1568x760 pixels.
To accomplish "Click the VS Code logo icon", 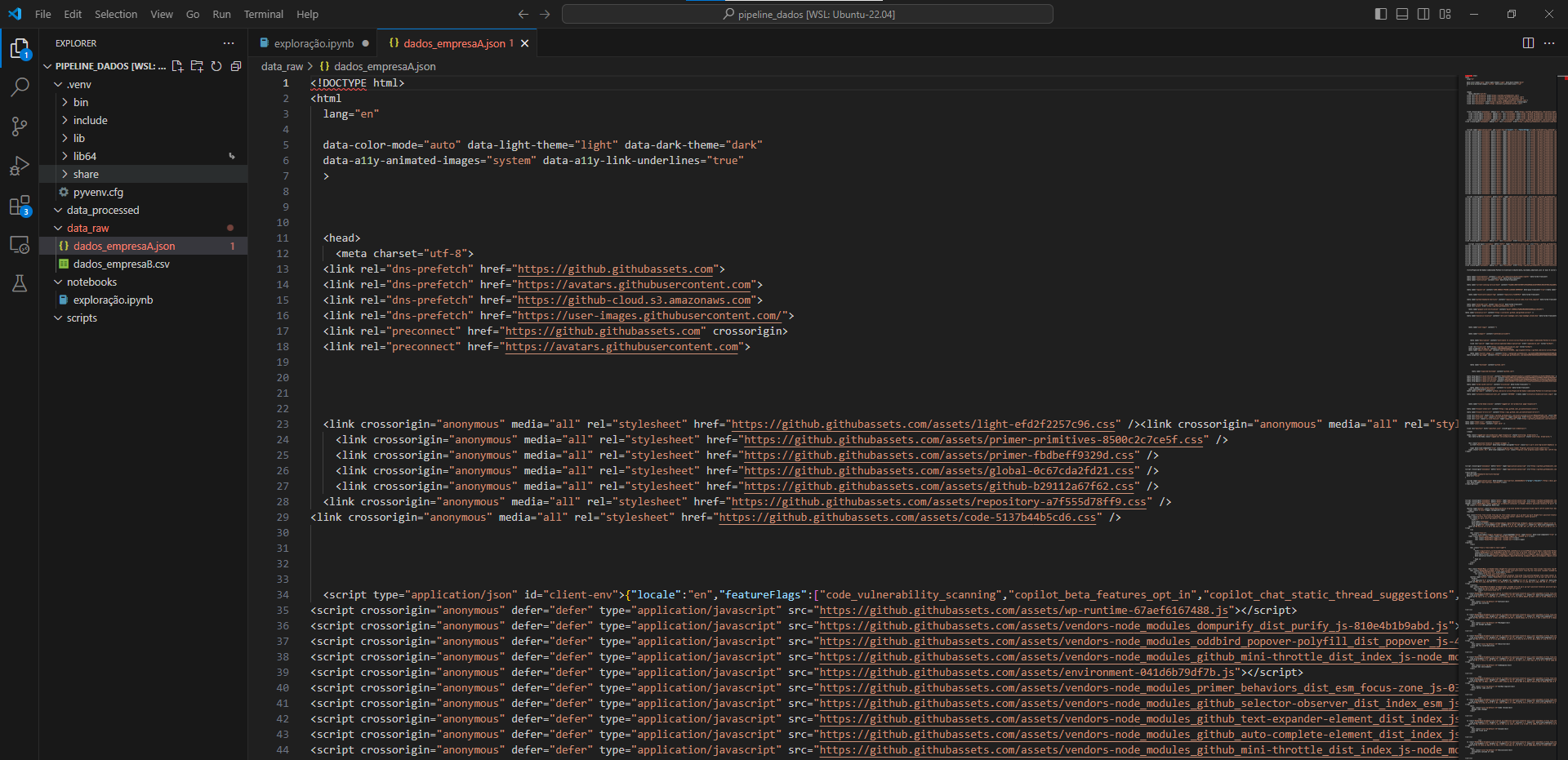I will point(15,14).
